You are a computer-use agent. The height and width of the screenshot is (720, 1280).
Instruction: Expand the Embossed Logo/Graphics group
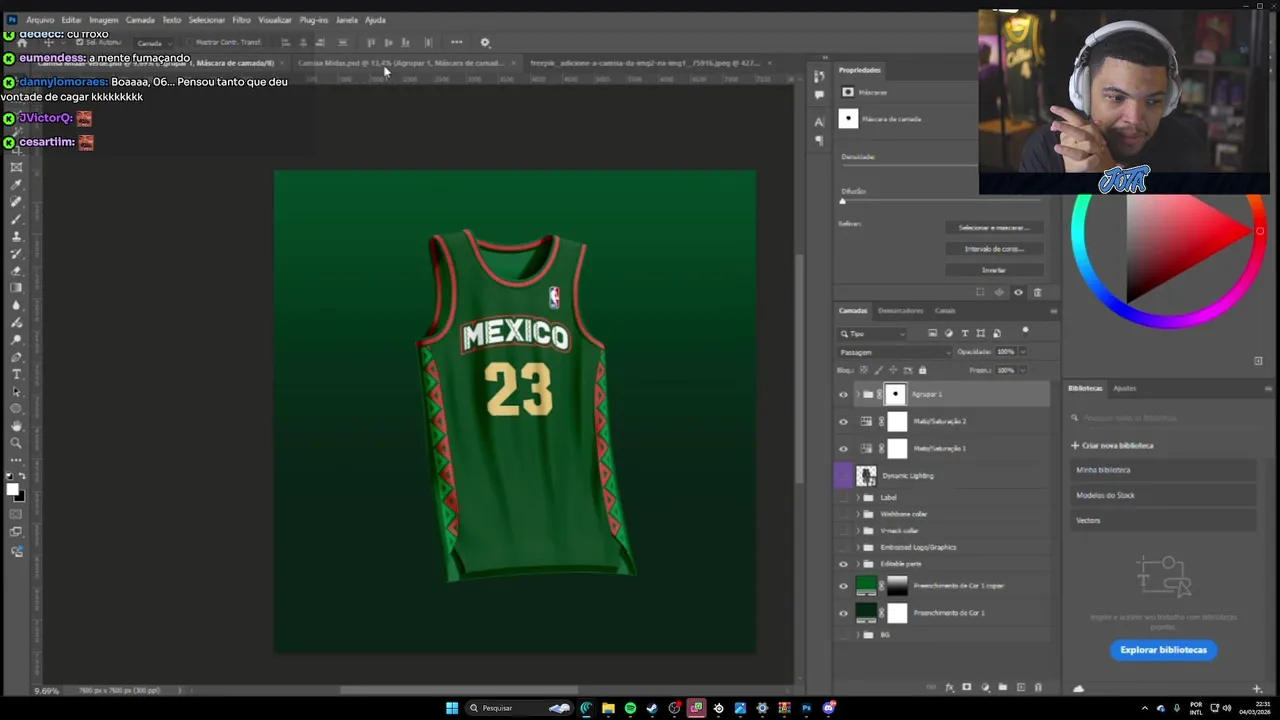click(x=857, y=547)
